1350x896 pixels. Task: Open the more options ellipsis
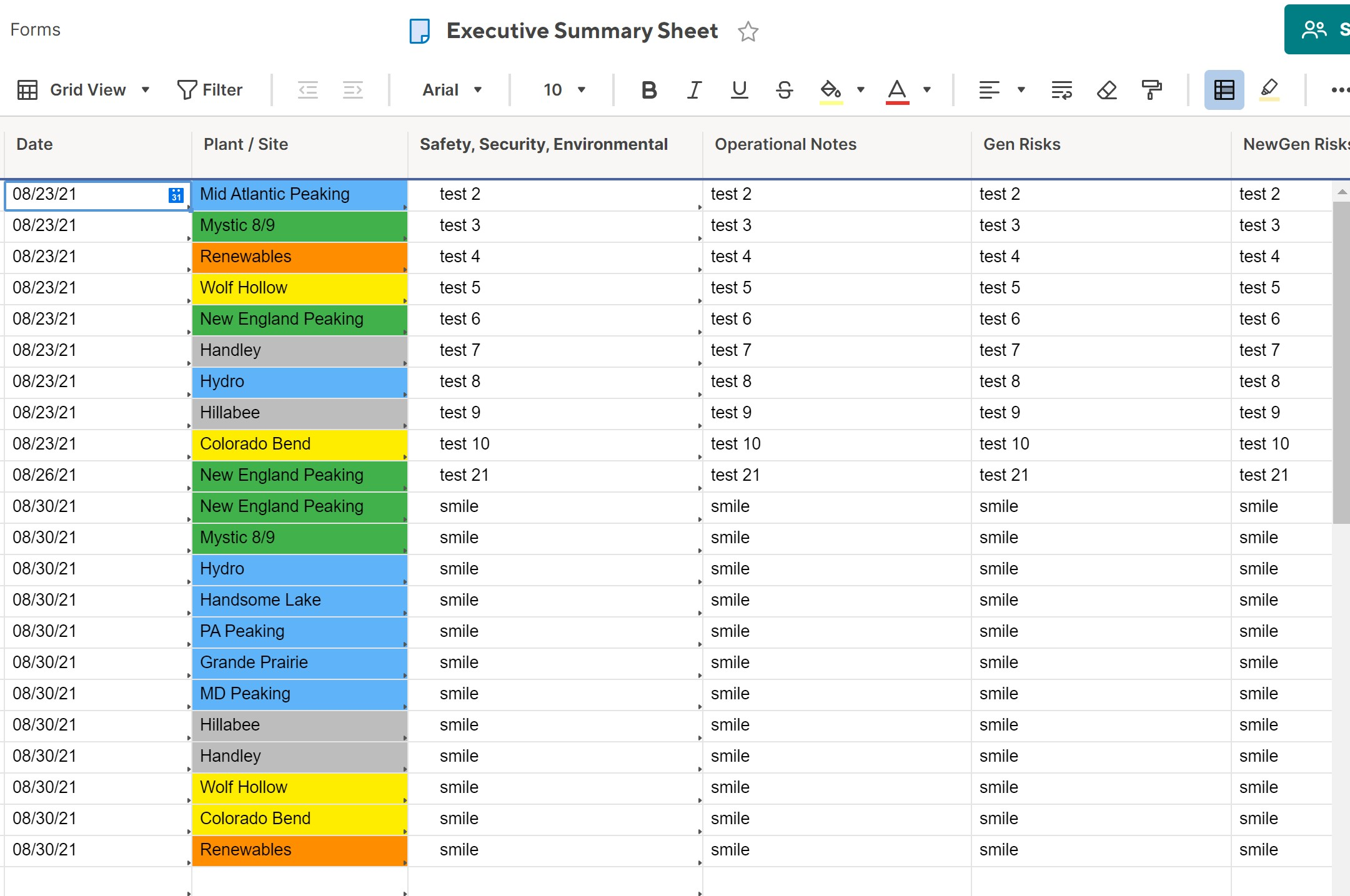(x=1339, y=90)
